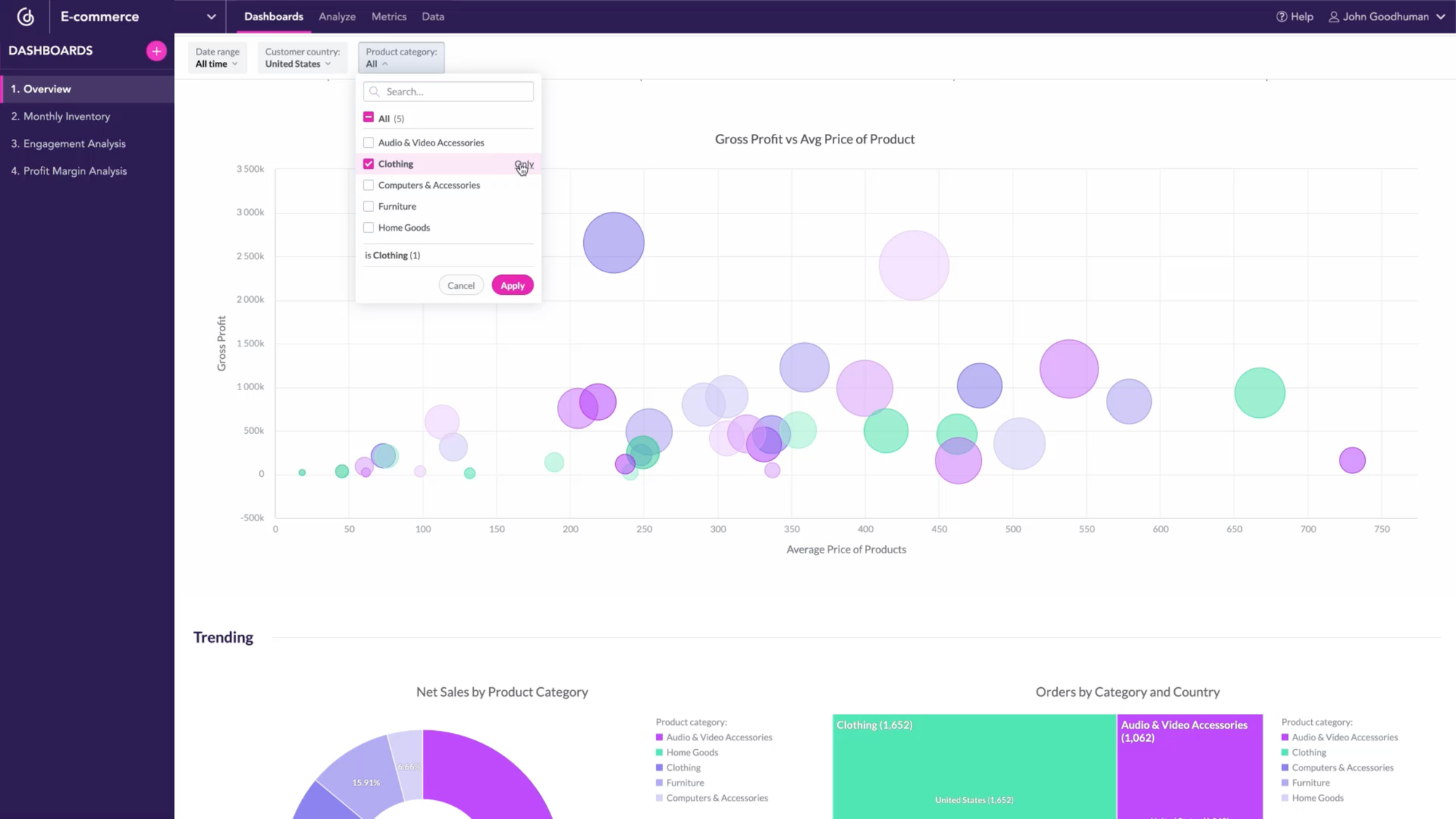1456x819 pixels.
Task: Click the DASHBOARDS sidebar heading
Action: (x=51, y=51)
